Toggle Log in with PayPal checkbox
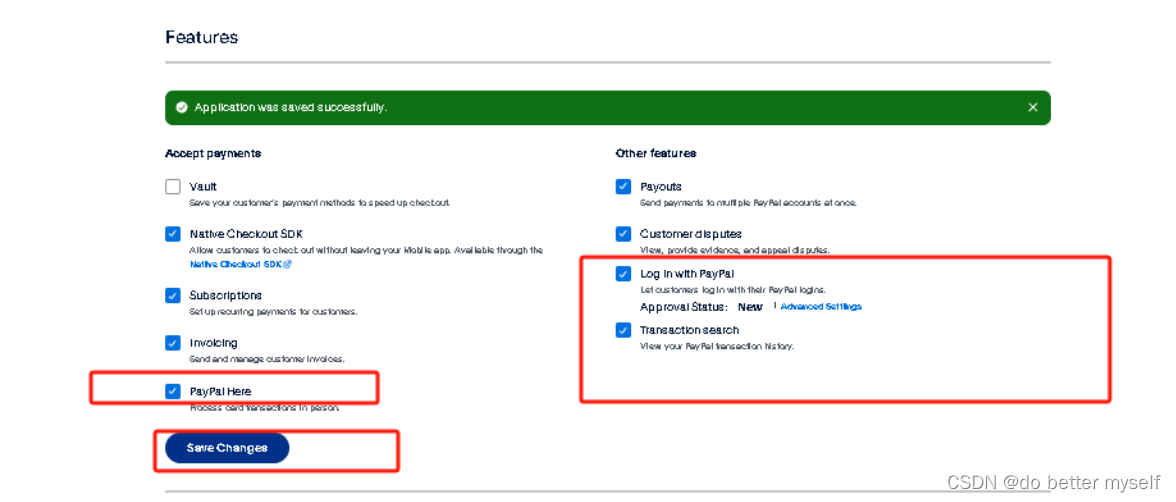The width and height of the screenshot is (1176, 502). click(623, 274)
